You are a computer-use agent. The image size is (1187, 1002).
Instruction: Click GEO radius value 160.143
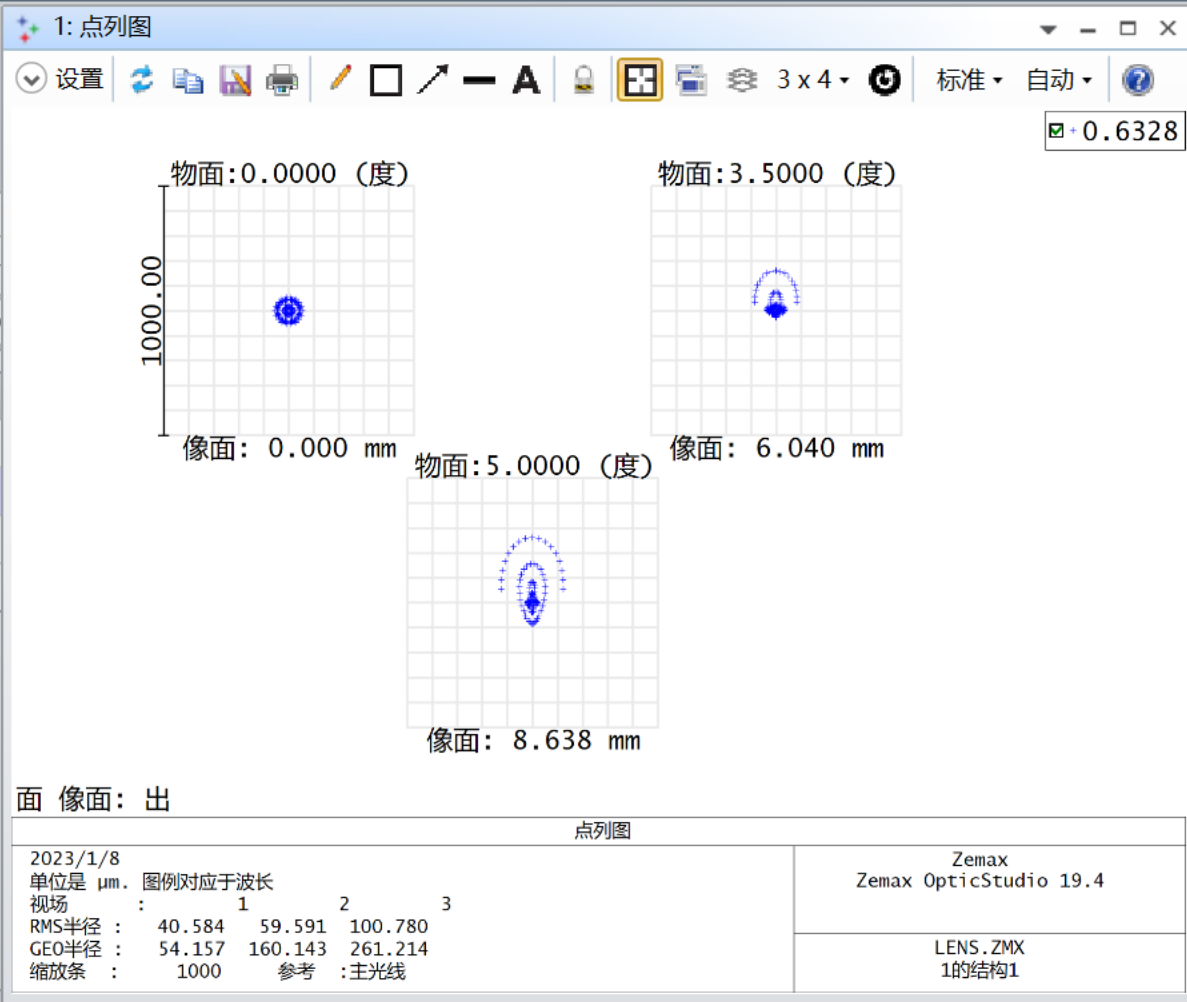[288, 949]
